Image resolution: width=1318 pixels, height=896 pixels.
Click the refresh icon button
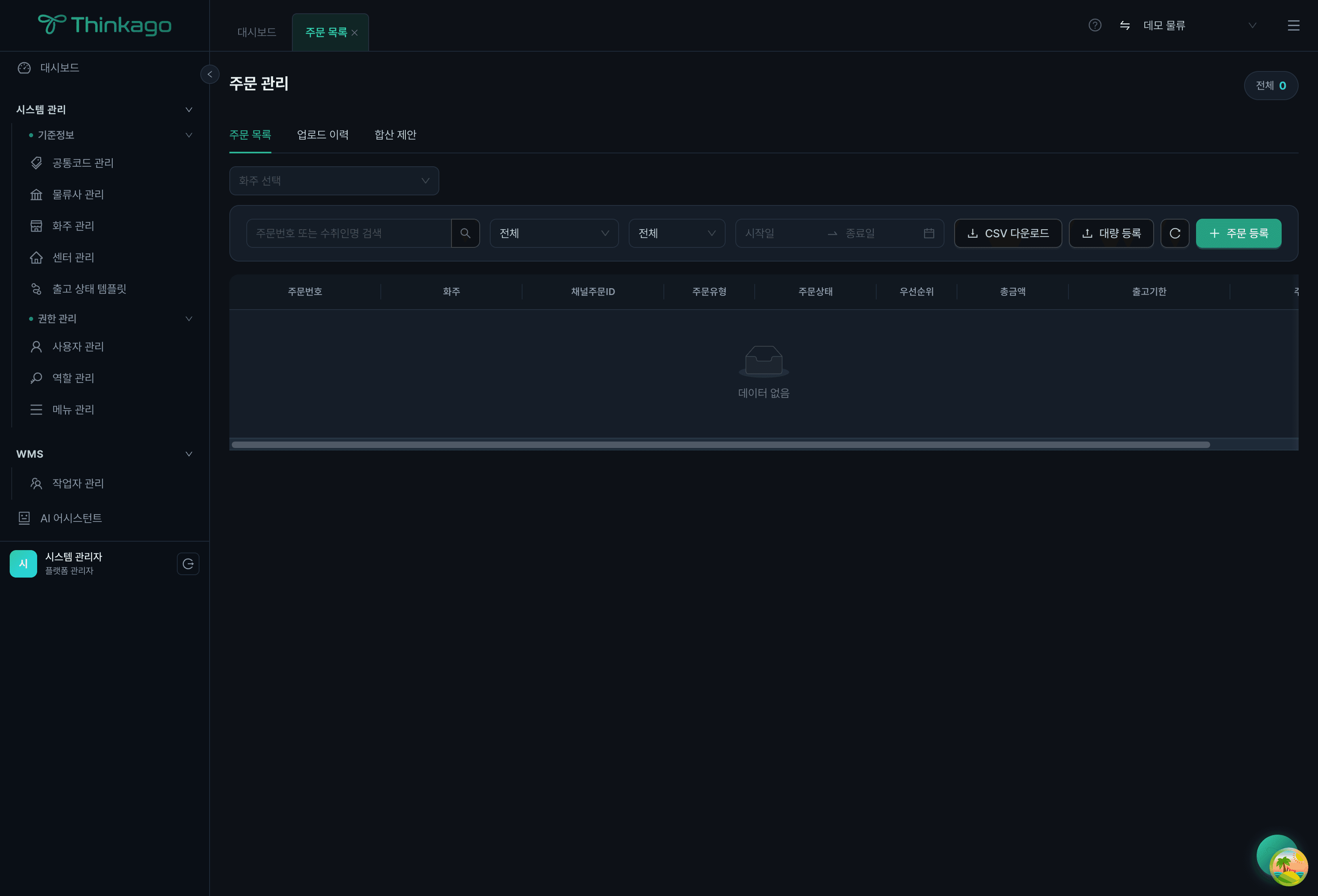click(1175, 233)
